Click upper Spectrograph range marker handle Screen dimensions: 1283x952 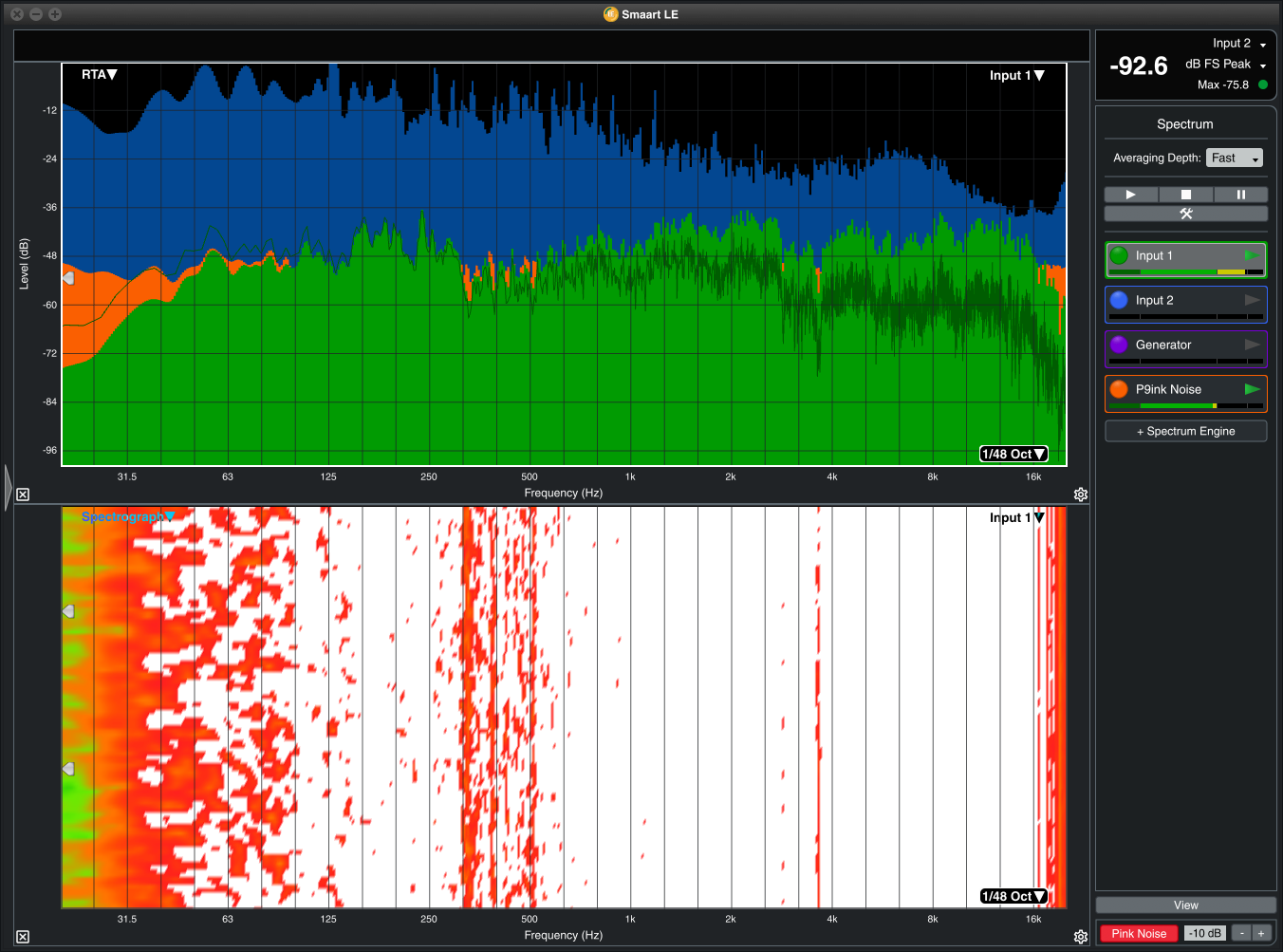pos(68,611)
